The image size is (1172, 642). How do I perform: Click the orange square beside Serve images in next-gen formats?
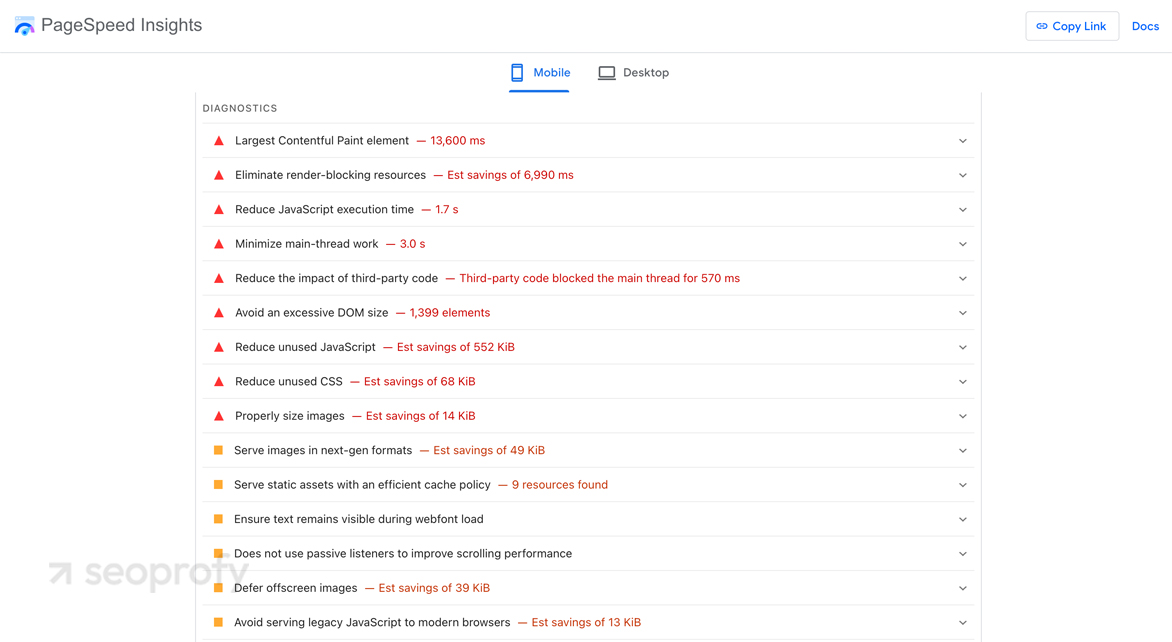tap(218, 450)
